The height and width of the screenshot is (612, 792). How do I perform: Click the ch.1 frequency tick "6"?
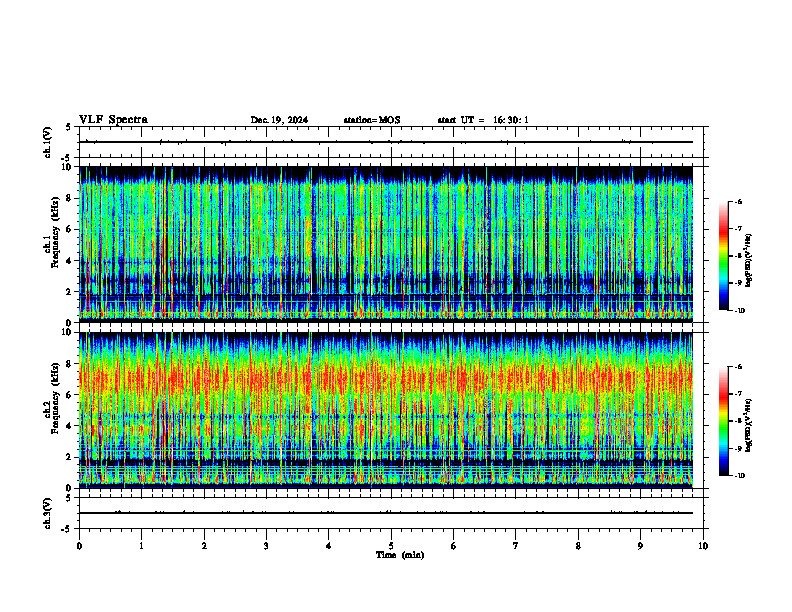pyautogui.click(x=70, y=229)
